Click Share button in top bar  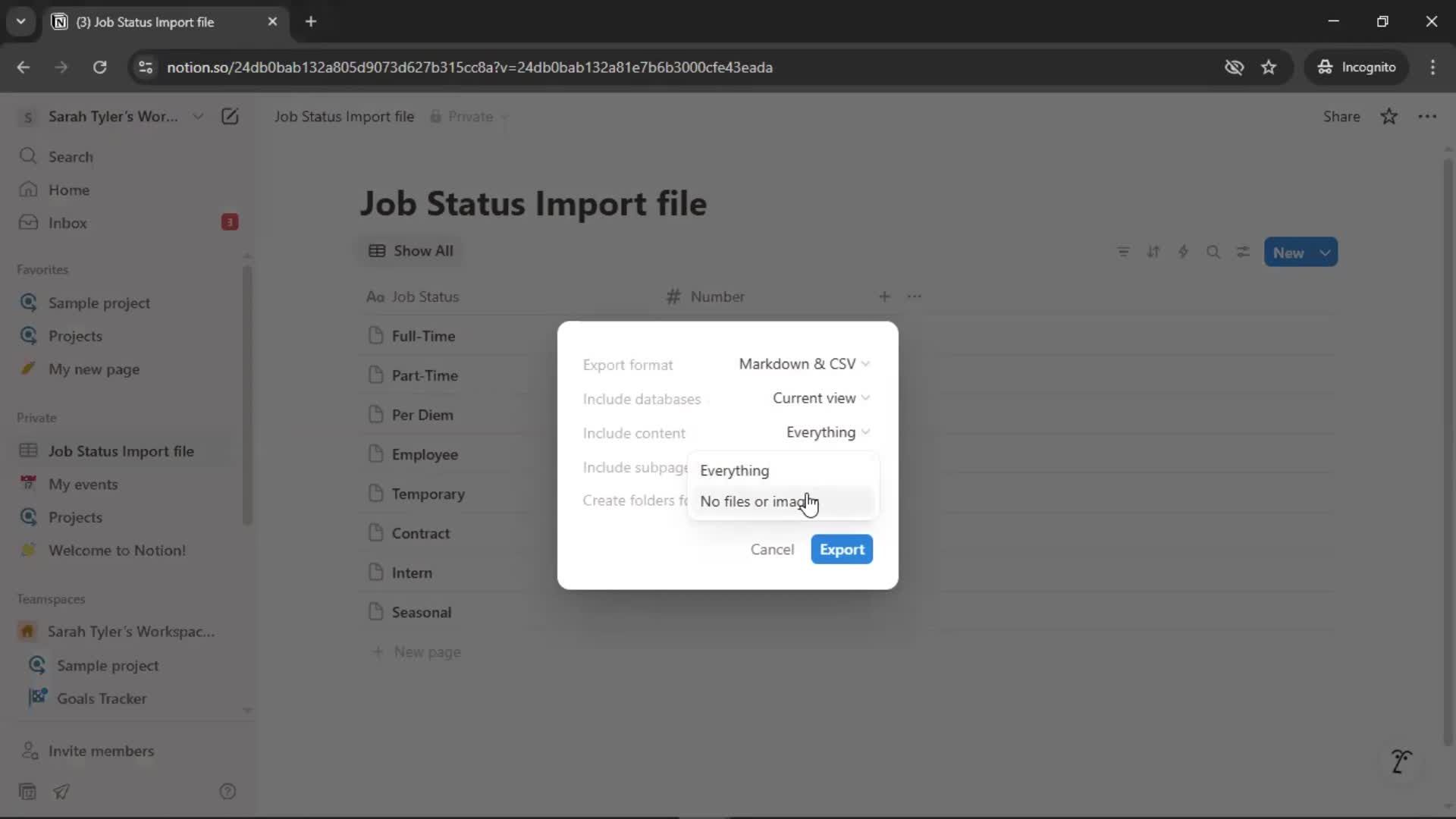tap(1341, 116)
